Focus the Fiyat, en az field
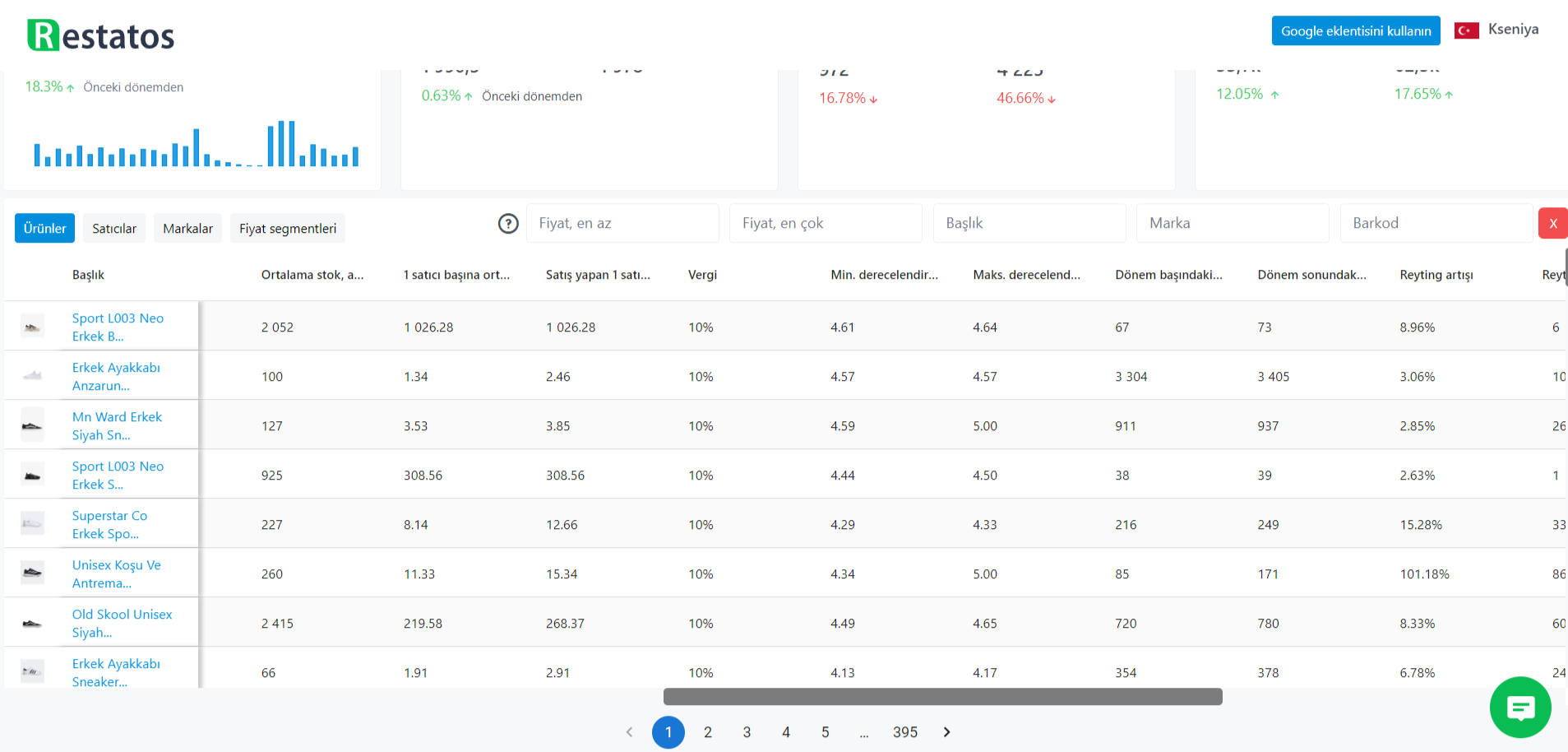Screen dimensions: 1568x752 coord(622,223)
